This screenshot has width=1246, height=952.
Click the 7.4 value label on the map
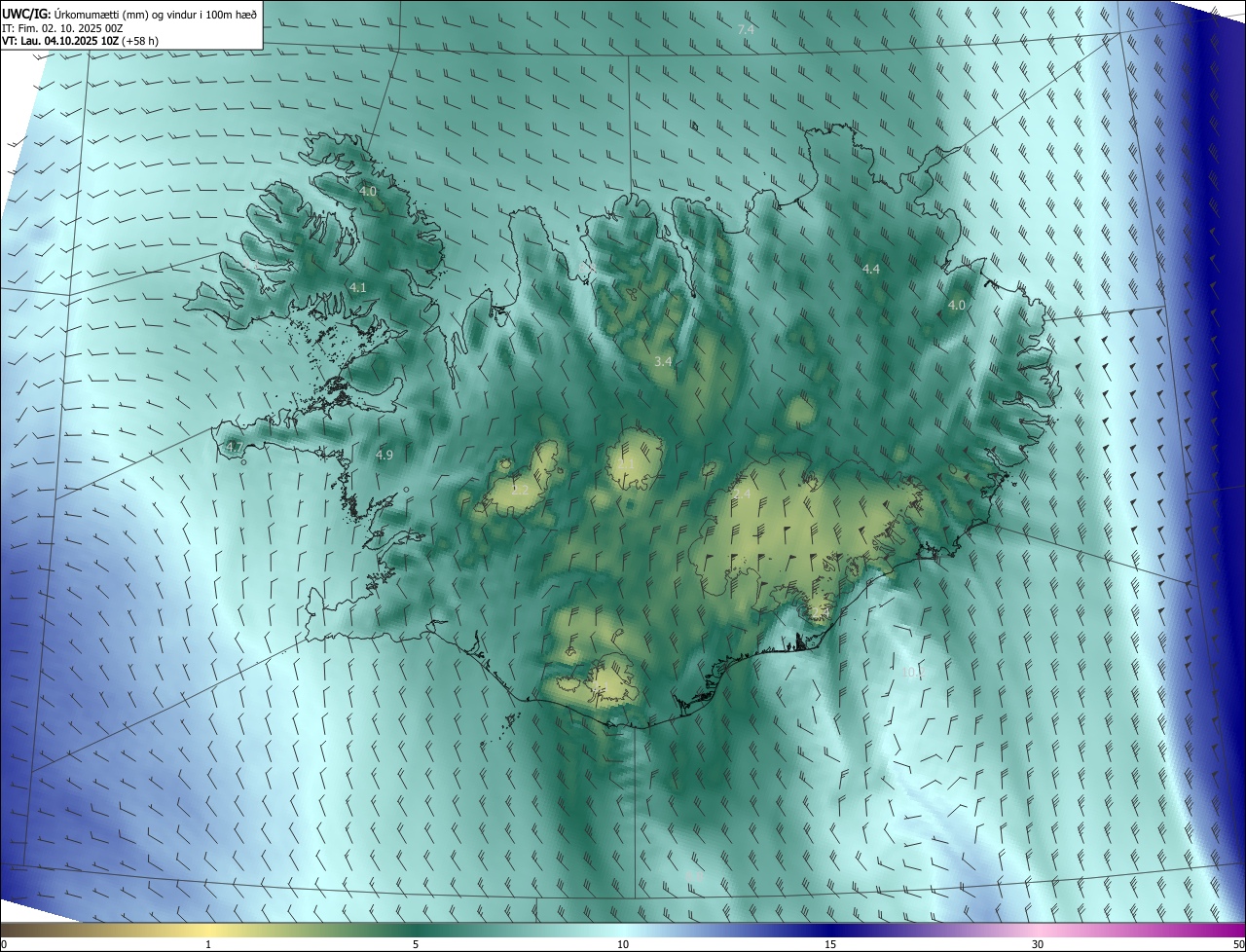746,30
